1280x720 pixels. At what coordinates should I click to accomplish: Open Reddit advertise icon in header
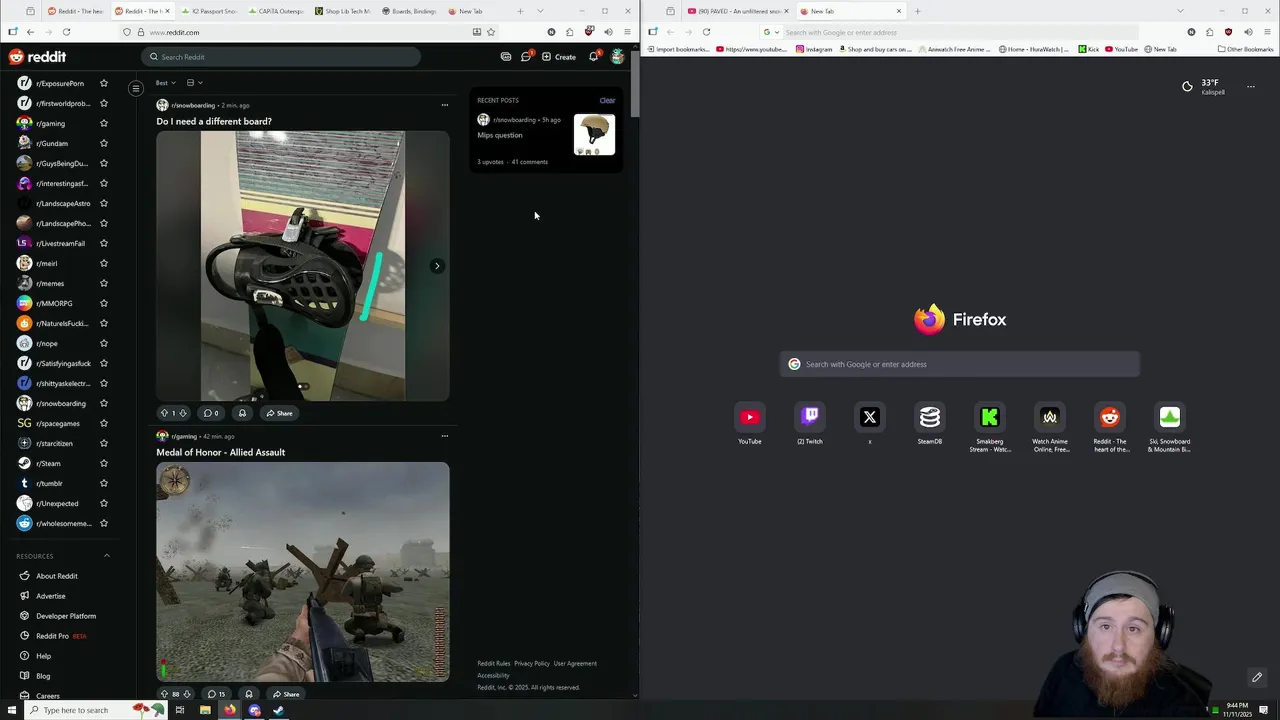506,57
